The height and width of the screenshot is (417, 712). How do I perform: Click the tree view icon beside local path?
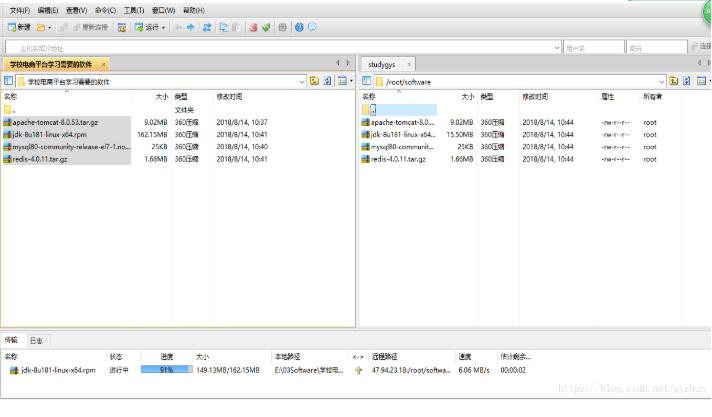pyautogui.click(x=8, y=80)
